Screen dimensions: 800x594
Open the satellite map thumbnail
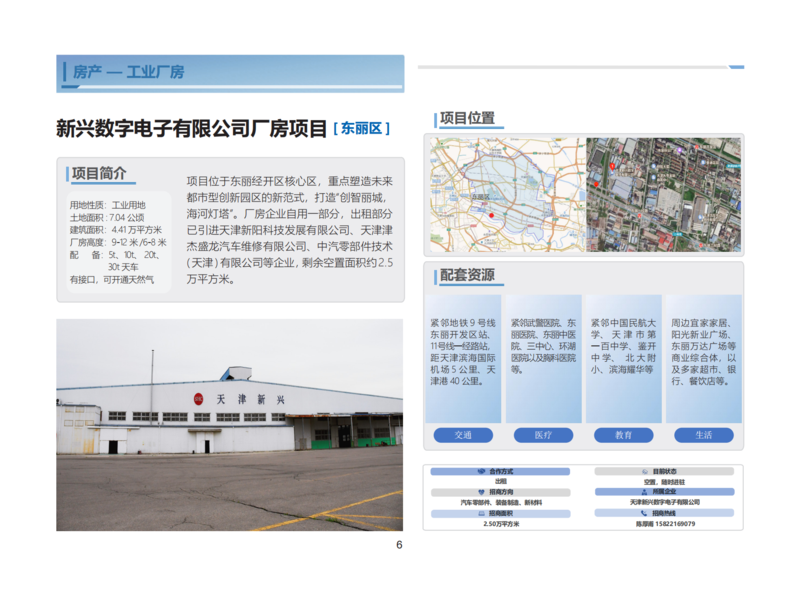pos(663,194)
